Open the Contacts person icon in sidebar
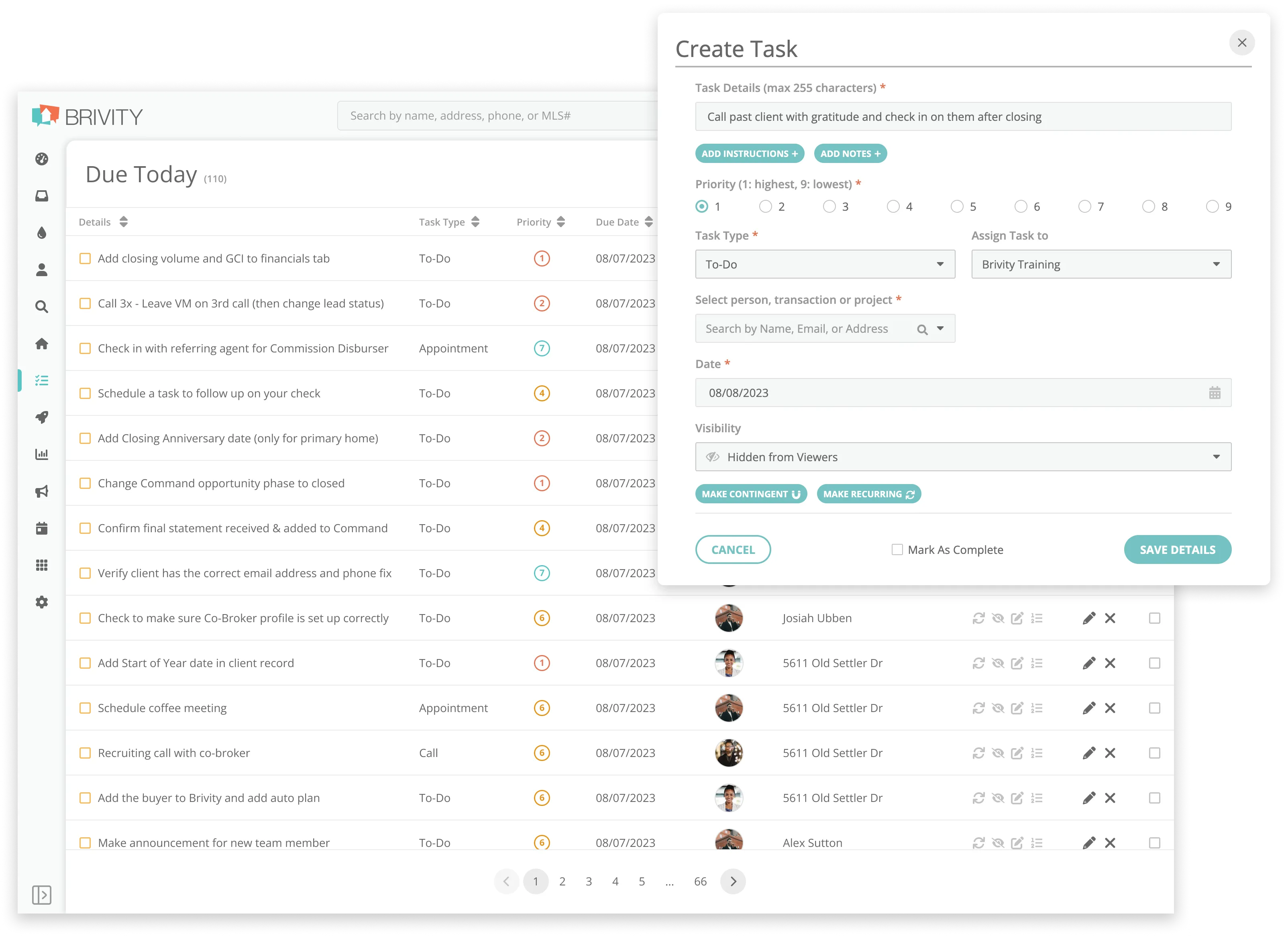1288x936 pixels. 41,270
